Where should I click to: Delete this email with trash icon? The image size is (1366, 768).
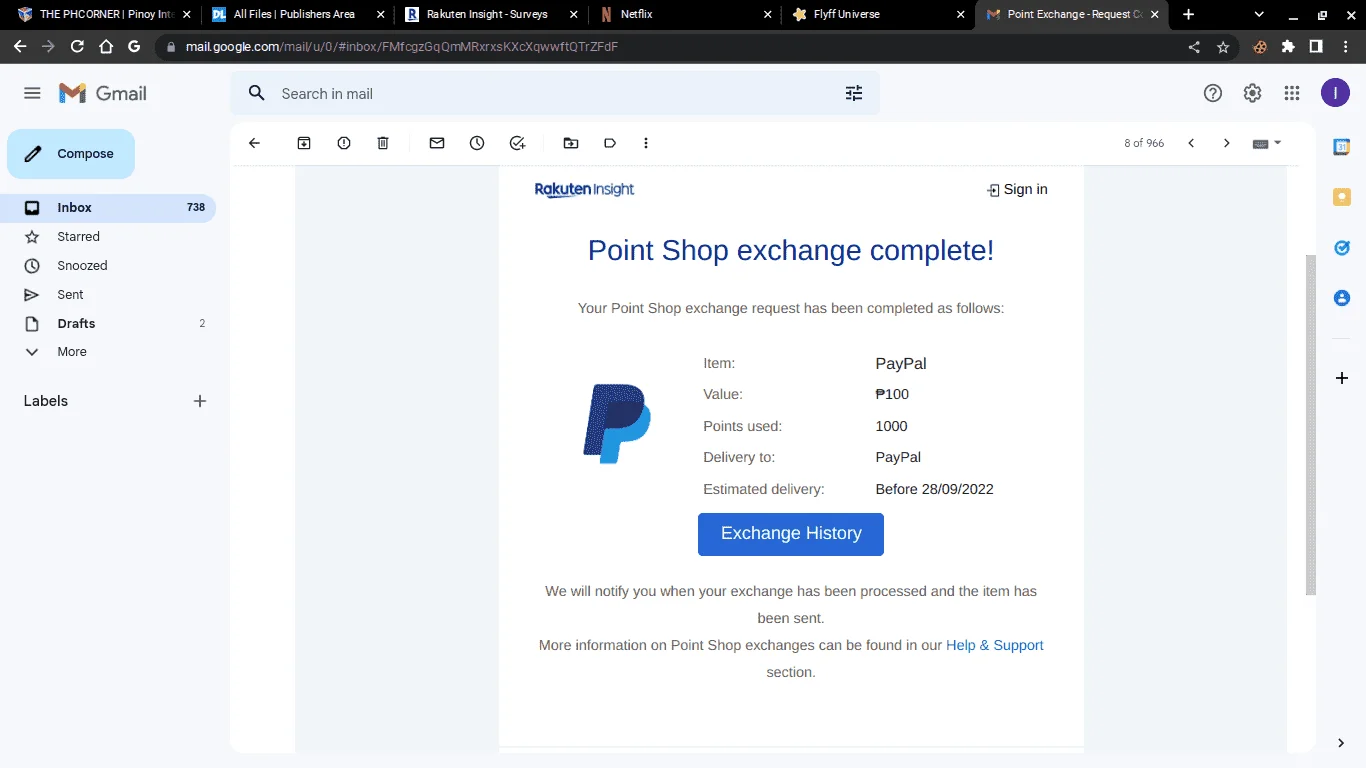point(383,143)
